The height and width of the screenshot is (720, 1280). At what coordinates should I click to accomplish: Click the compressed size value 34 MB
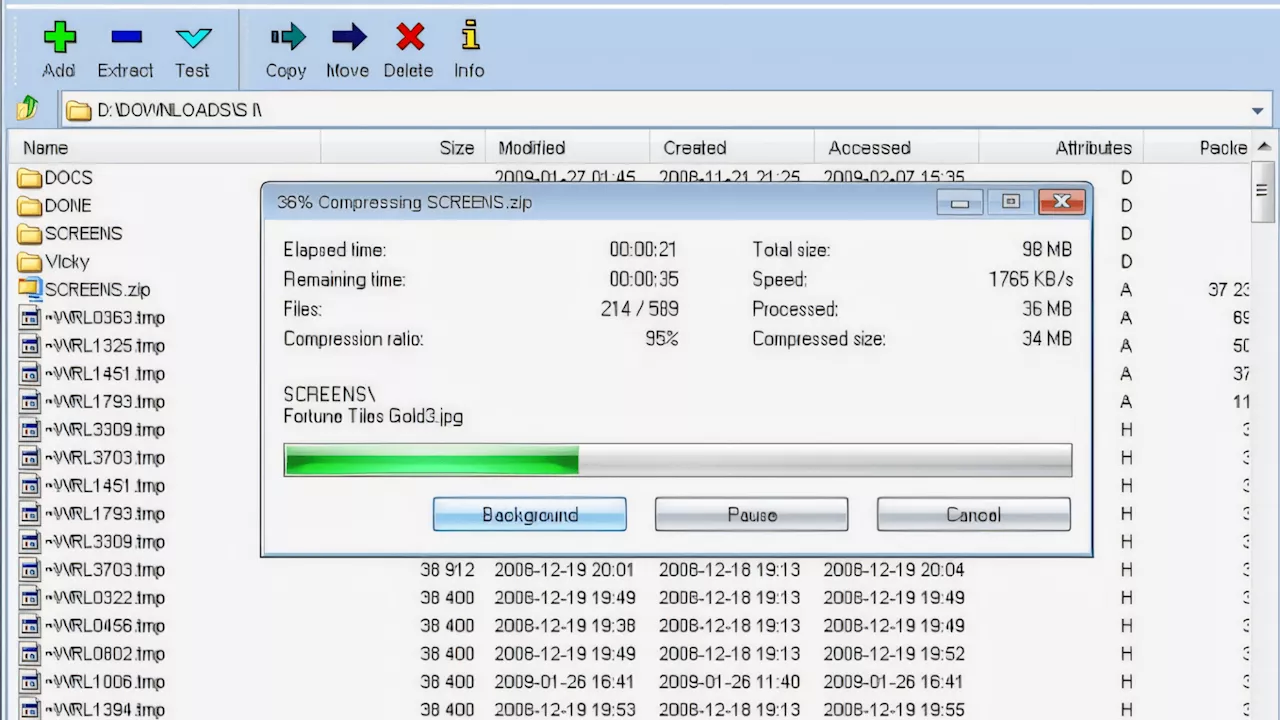point(1046,339)
